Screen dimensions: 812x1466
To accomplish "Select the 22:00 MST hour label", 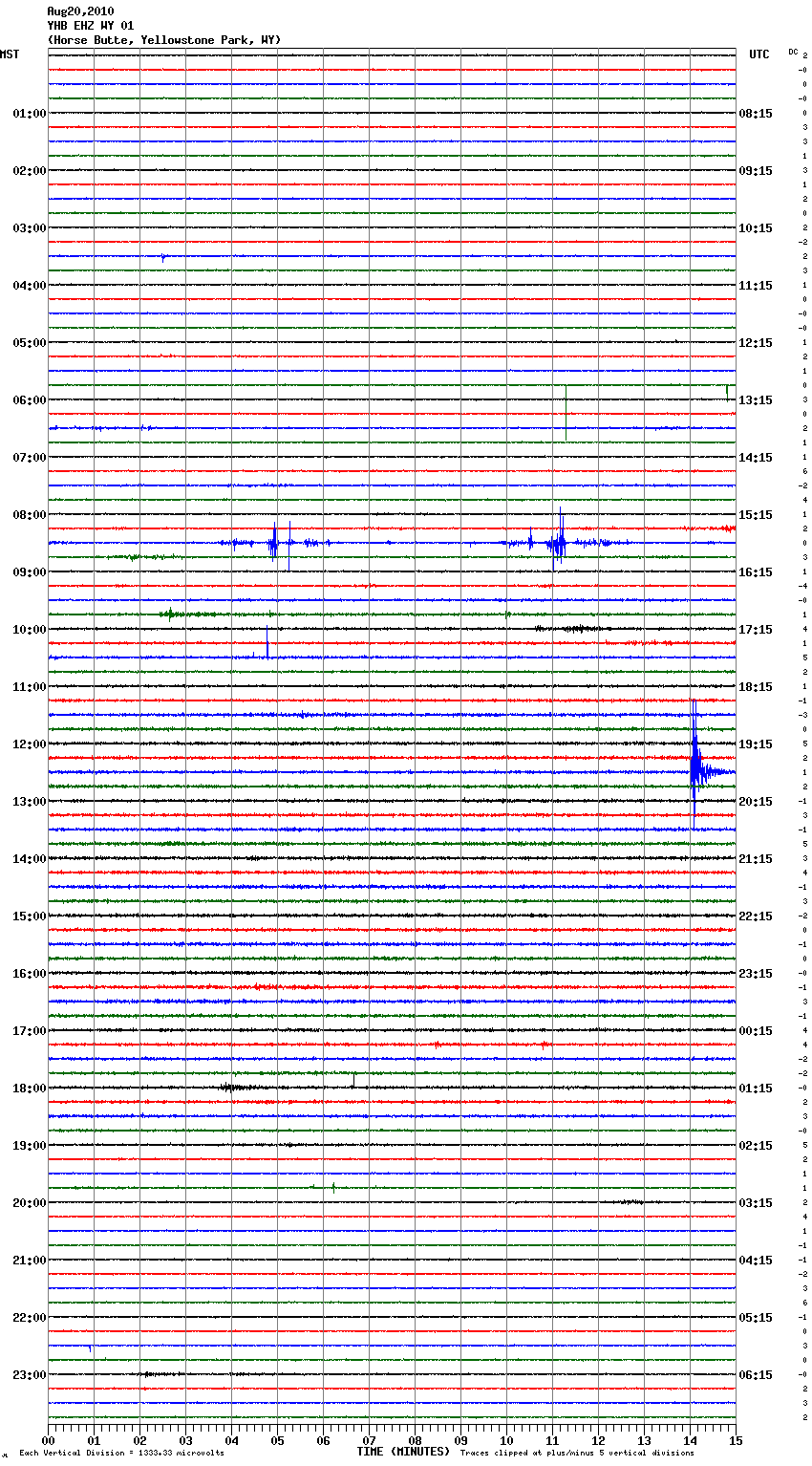I will click(x=30, y=1318).
